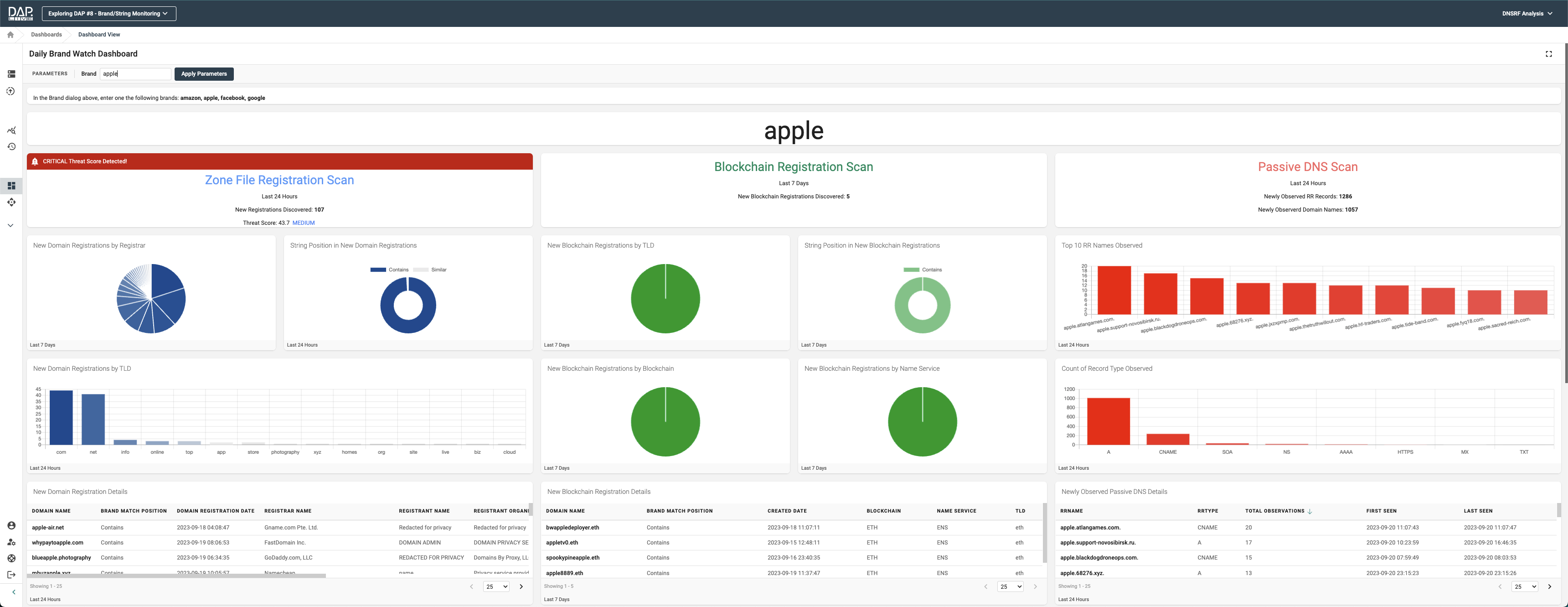Viewport: 1568px width, 607px height.
Task: Open the DNSRF Analysis account dropdown
Action: pos(1527,13)
